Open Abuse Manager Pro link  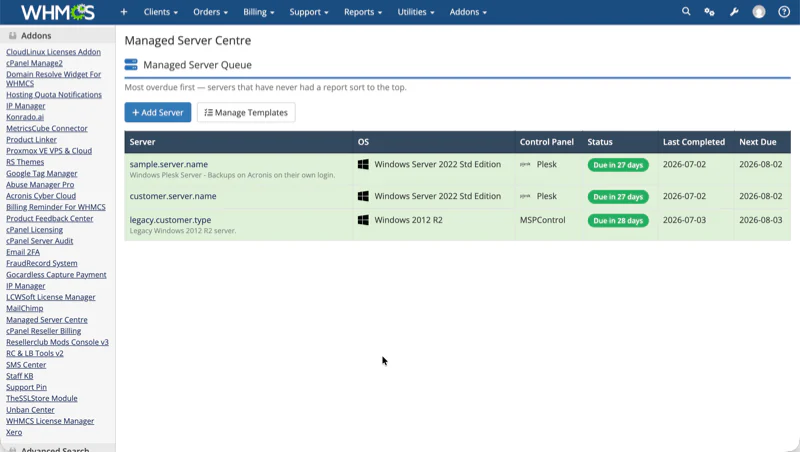coord(40,184)
